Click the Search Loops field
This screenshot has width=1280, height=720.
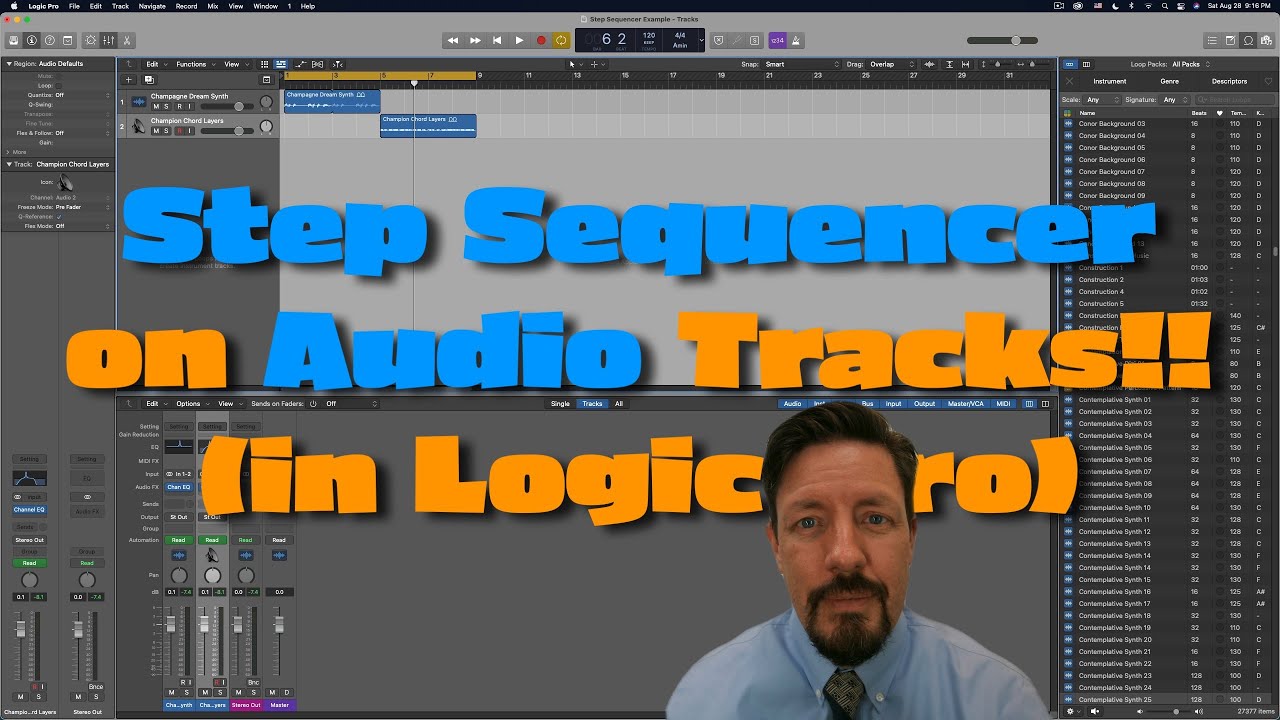click(1234, 100)
